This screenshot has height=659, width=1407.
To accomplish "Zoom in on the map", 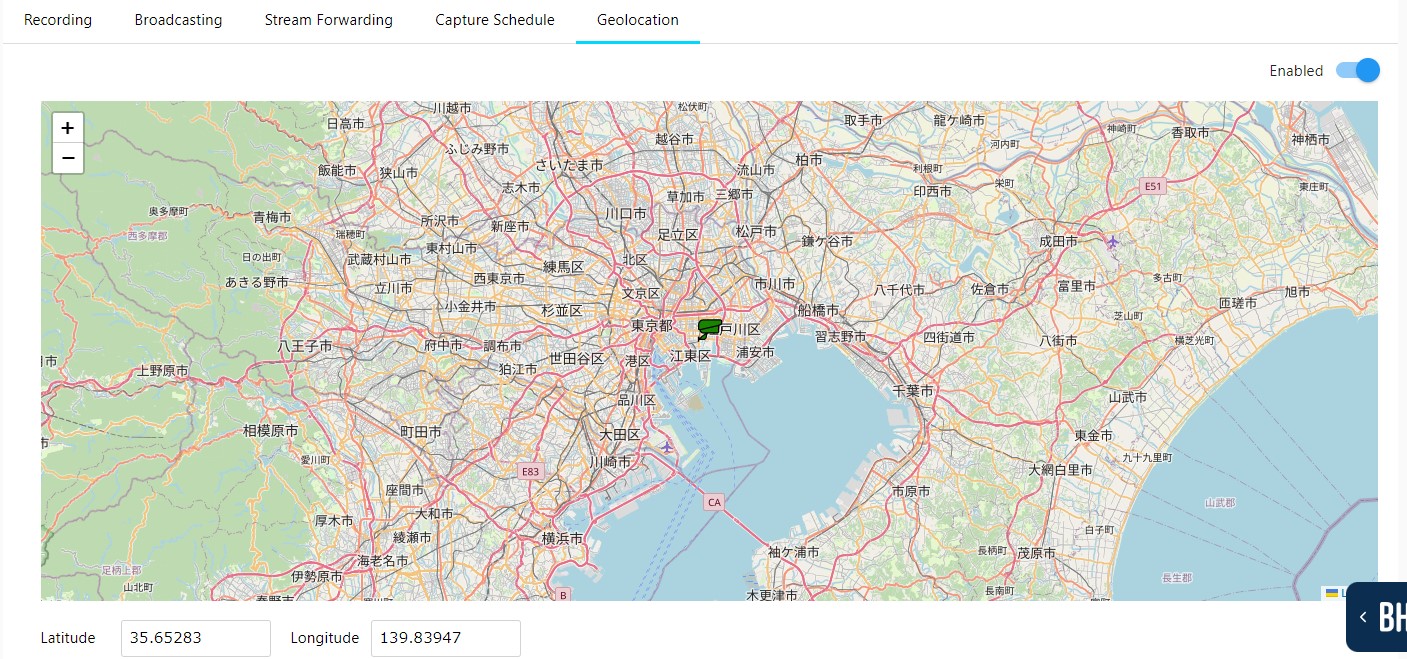I will [68, 128].
